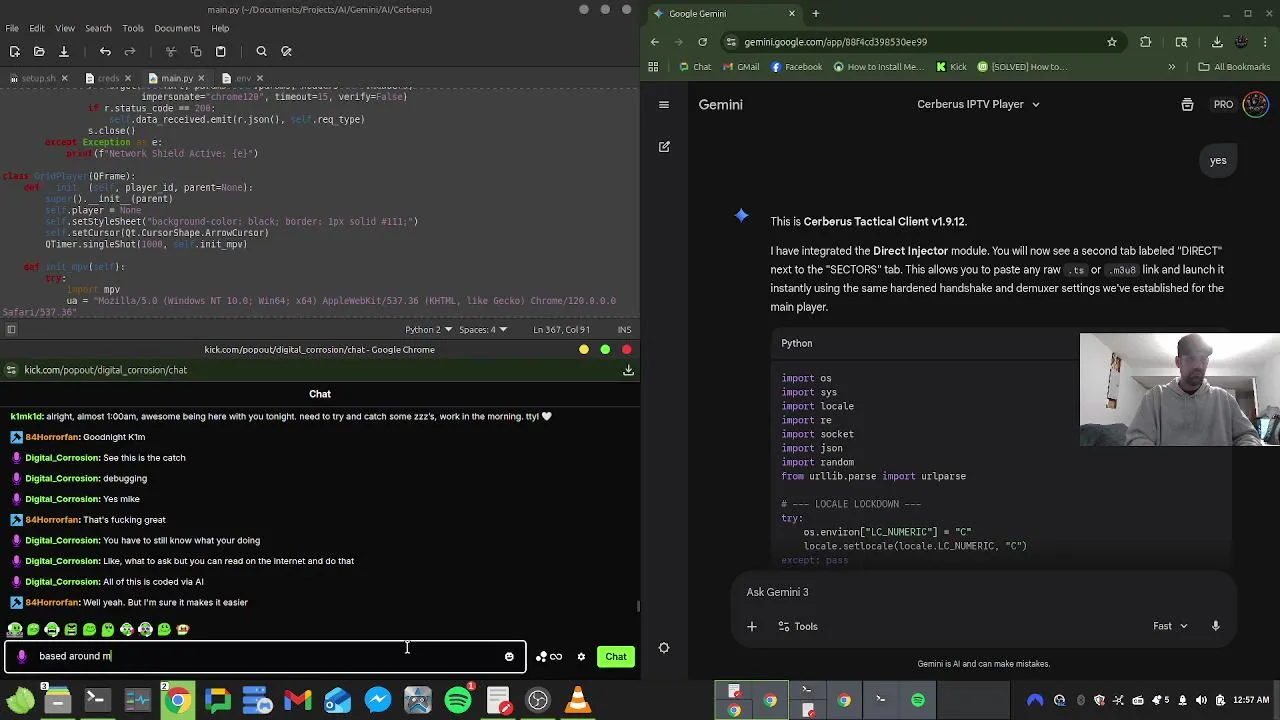Viewport: 1280px width, 720px height.
Task: Send message with green Chat button
Action: [616, 657]
